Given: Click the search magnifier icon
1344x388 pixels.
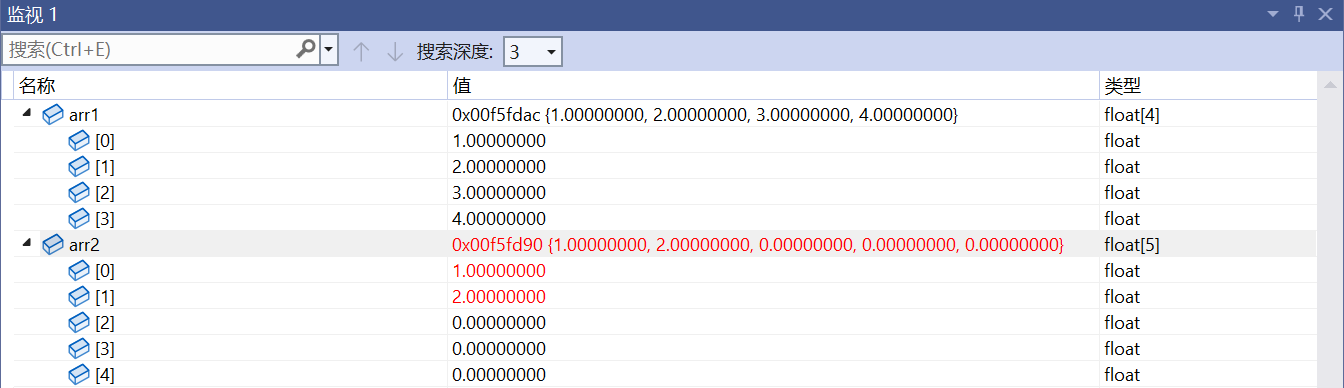Looking at the screenshot, I should pyautogui.click(x=306, y=50).
